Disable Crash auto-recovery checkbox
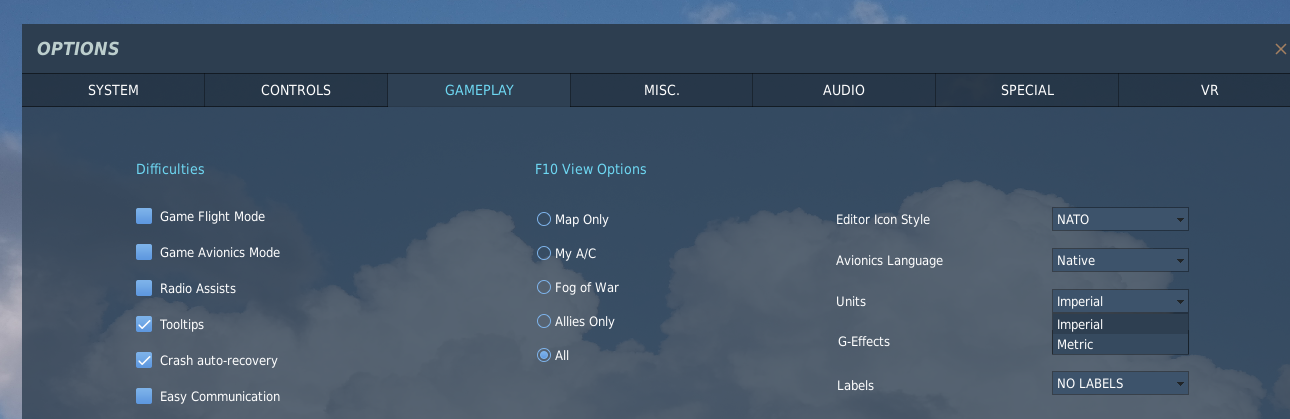 144,360
